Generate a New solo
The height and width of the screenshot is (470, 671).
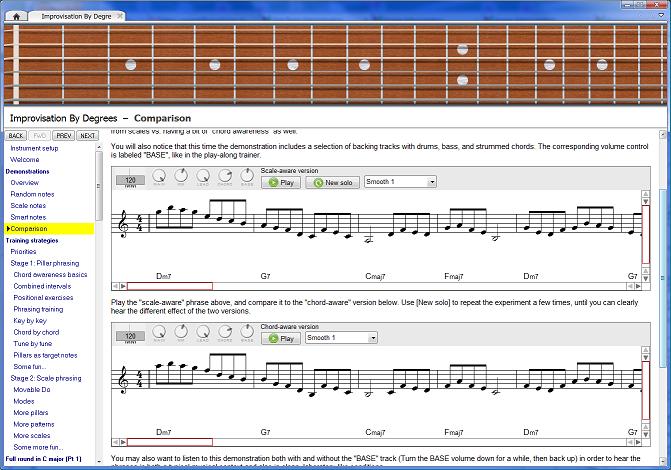(x=333, y=182)
